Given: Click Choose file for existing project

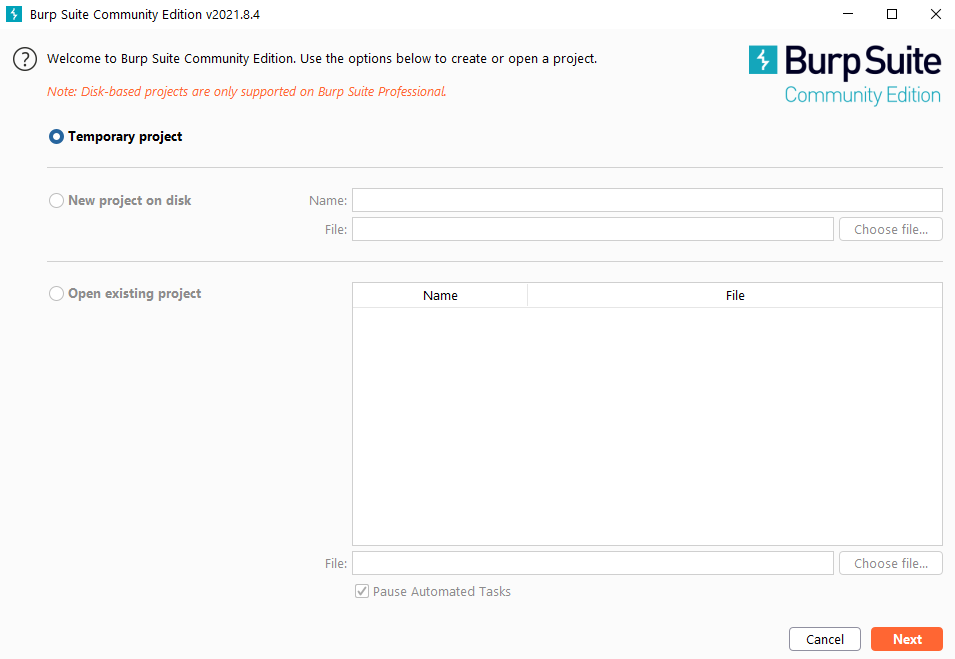Looking at the screenshot, I should (x=890, y=564).
